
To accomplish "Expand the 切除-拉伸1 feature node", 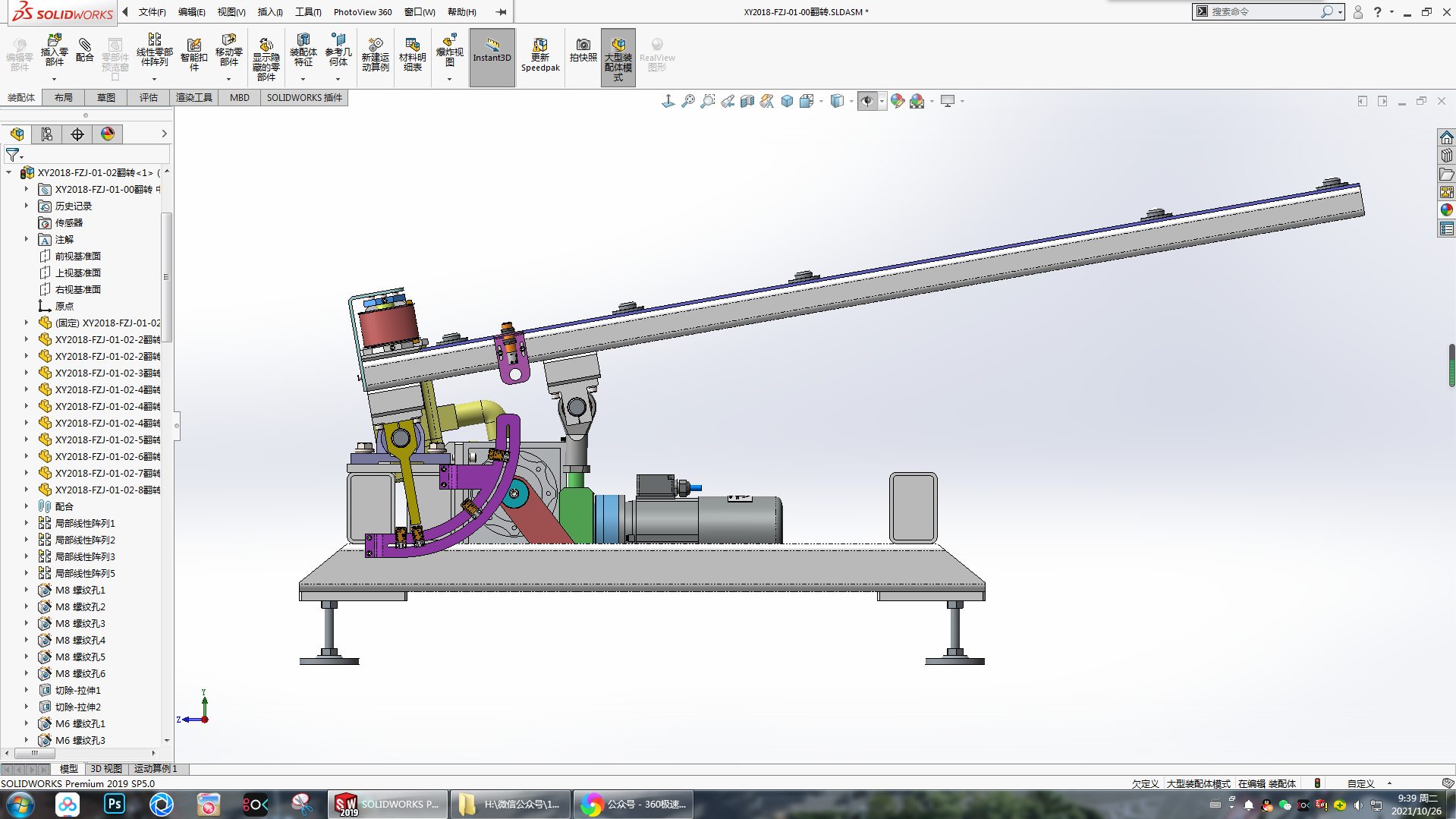I will pyautogui.click(x=26, y=690).
